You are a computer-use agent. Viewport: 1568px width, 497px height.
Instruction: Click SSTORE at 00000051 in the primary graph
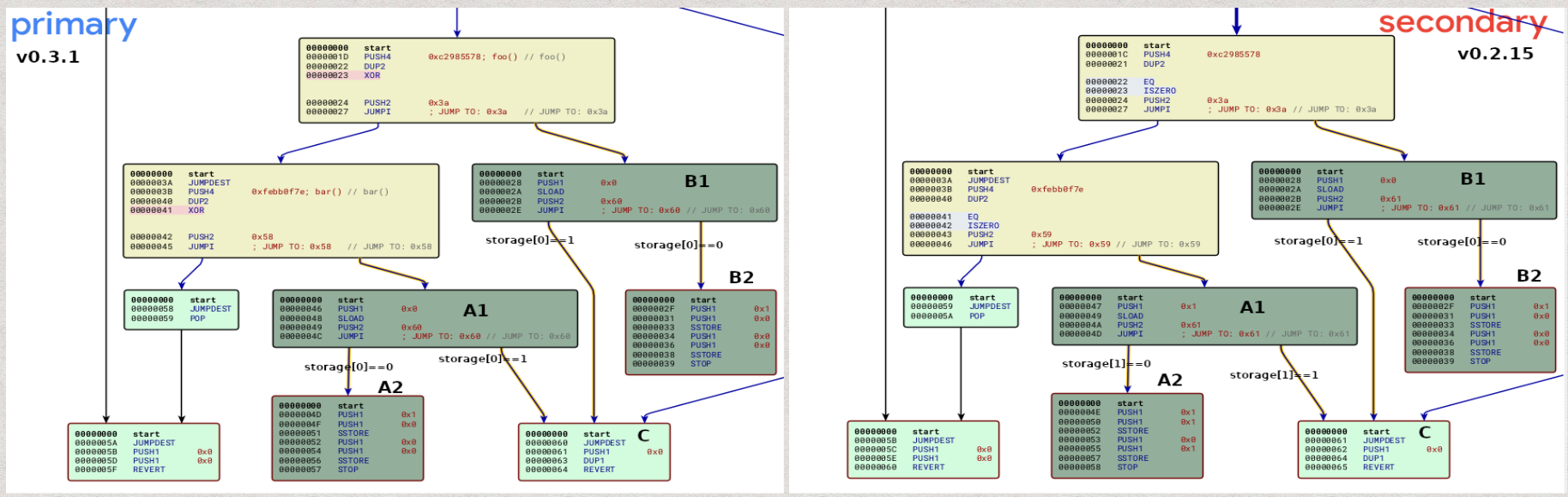(324, 433)
